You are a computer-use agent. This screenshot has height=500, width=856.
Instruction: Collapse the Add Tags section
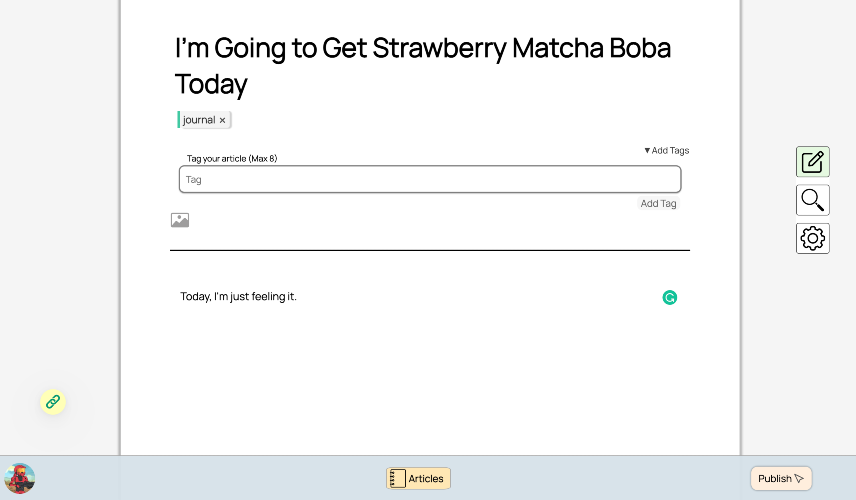tap(666, 151)
